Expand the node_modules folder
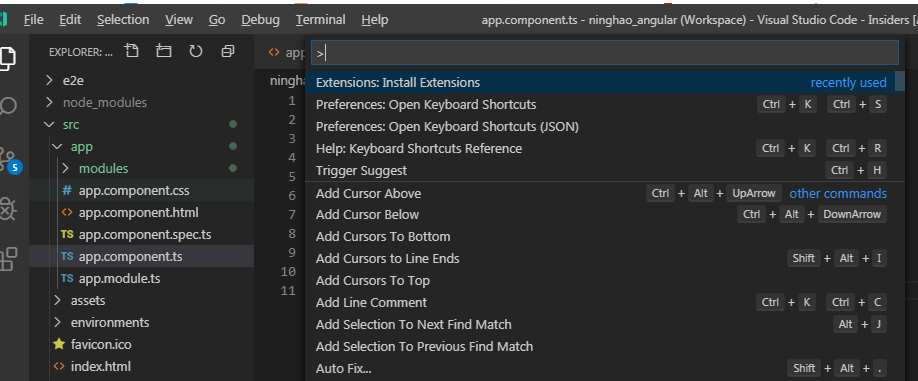This screenshot has height=381, width=918. [49, 102]
